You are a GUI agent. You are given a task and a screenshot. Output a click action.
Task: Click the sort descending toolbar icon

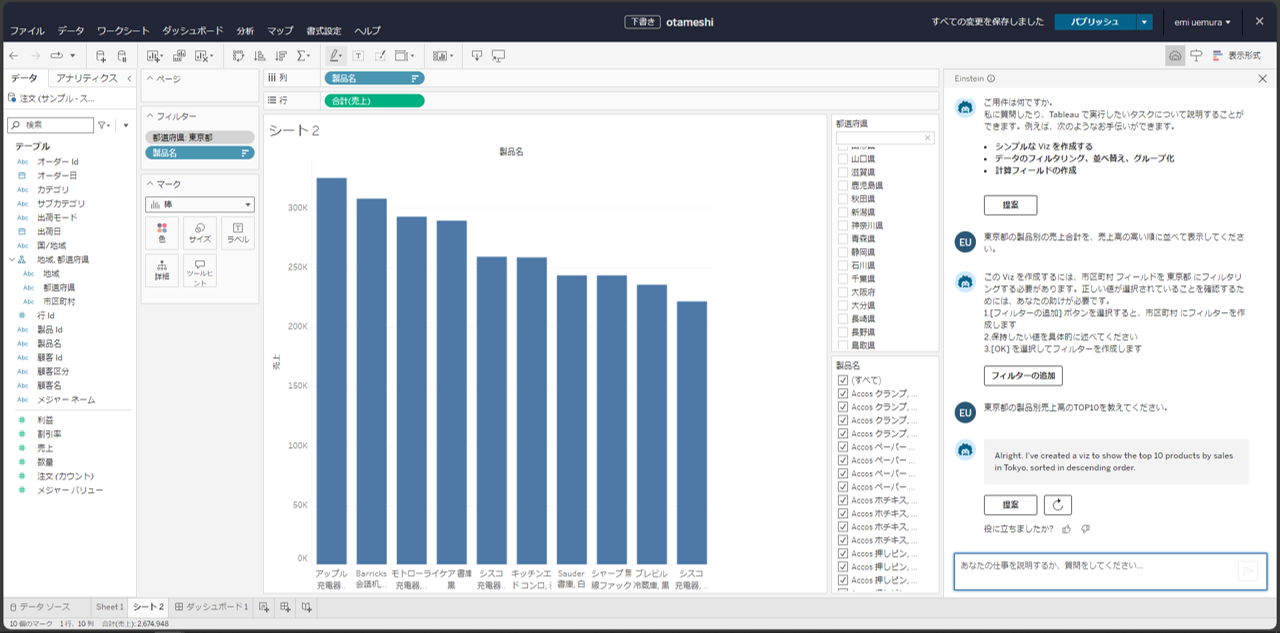coord(281,56)
